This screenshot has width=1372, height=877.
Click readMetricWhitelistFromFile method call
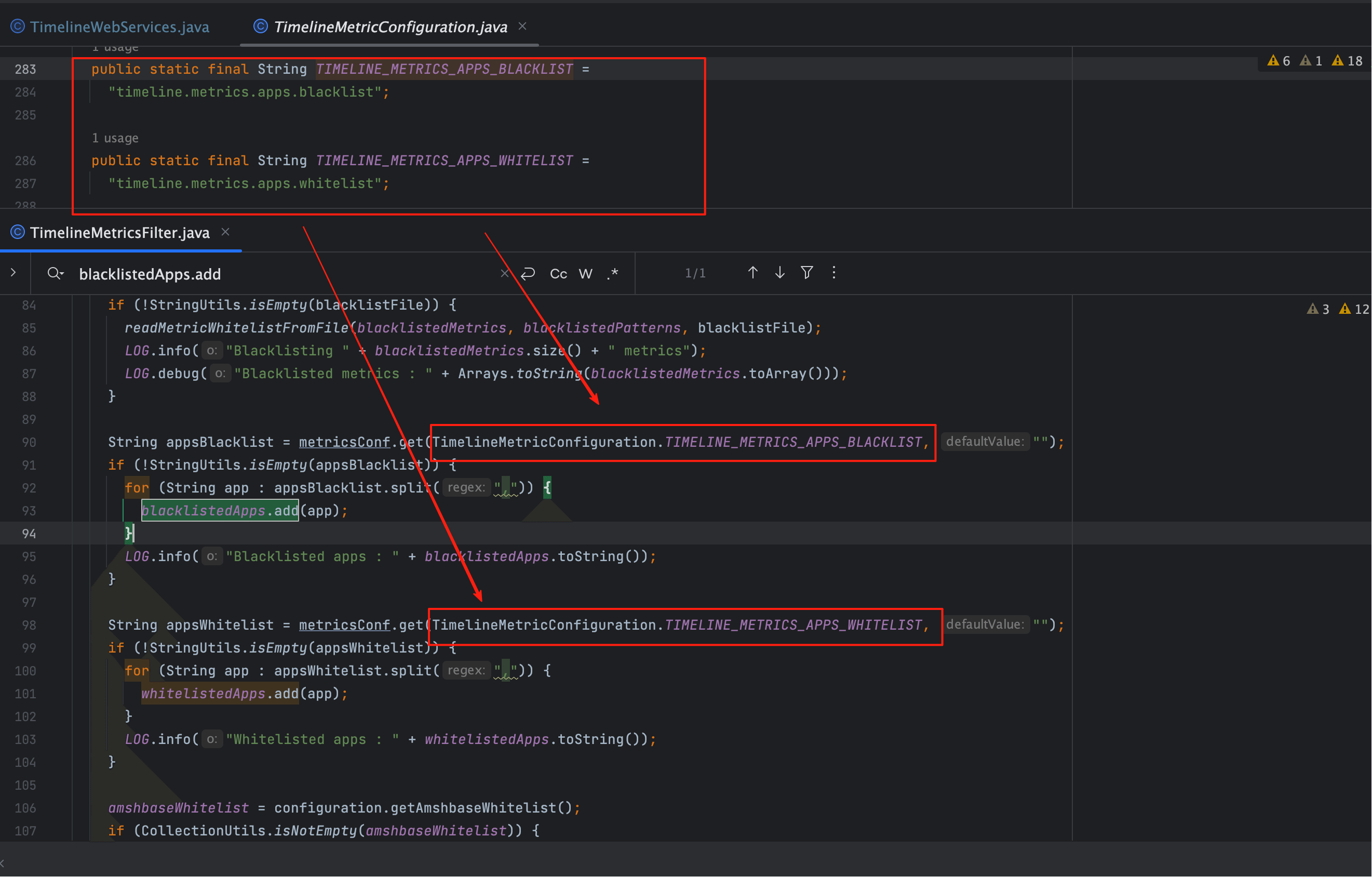point(236,328)
